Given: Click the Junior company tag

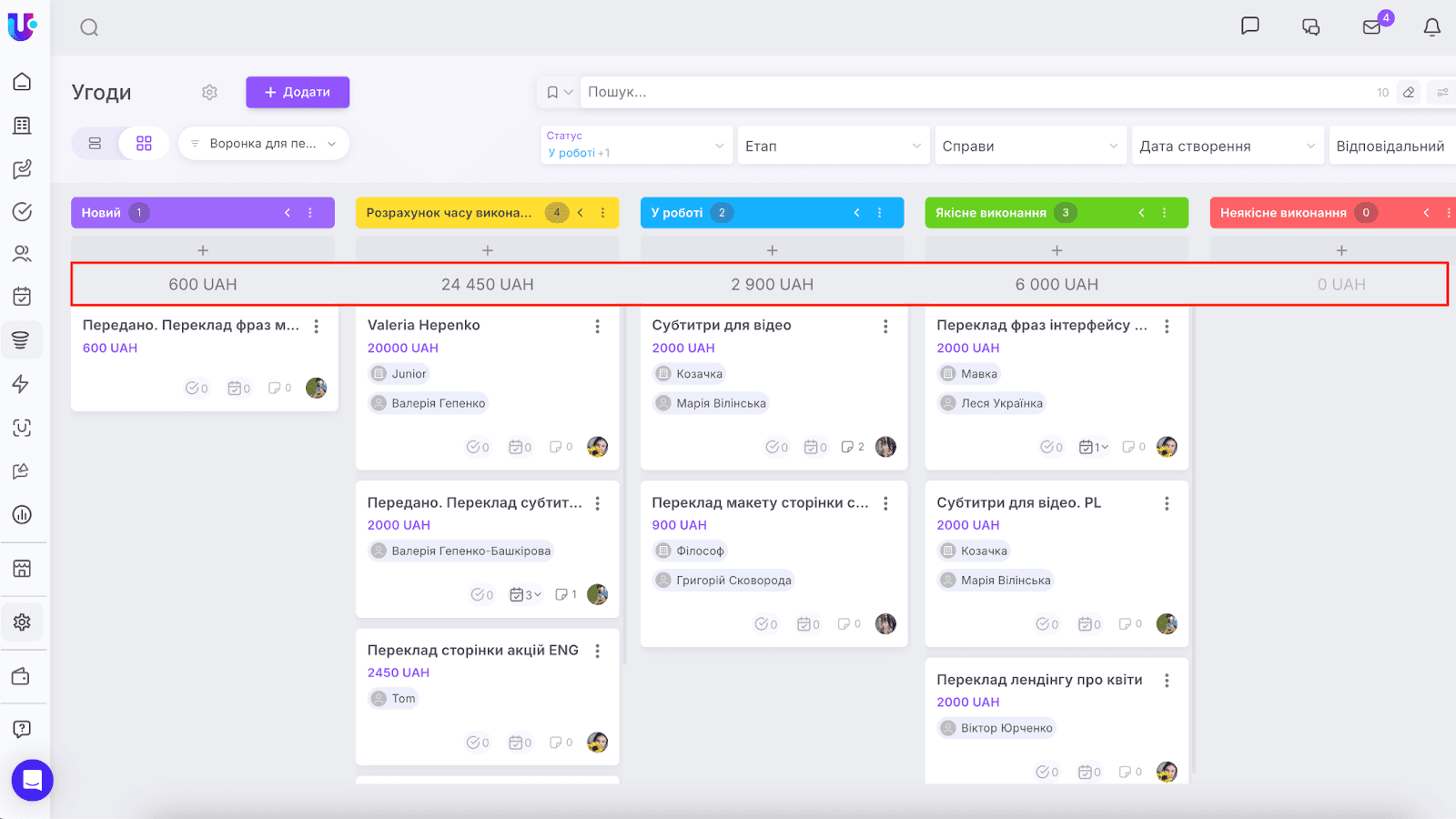Looking at the screenshot, I should (399, 374).
